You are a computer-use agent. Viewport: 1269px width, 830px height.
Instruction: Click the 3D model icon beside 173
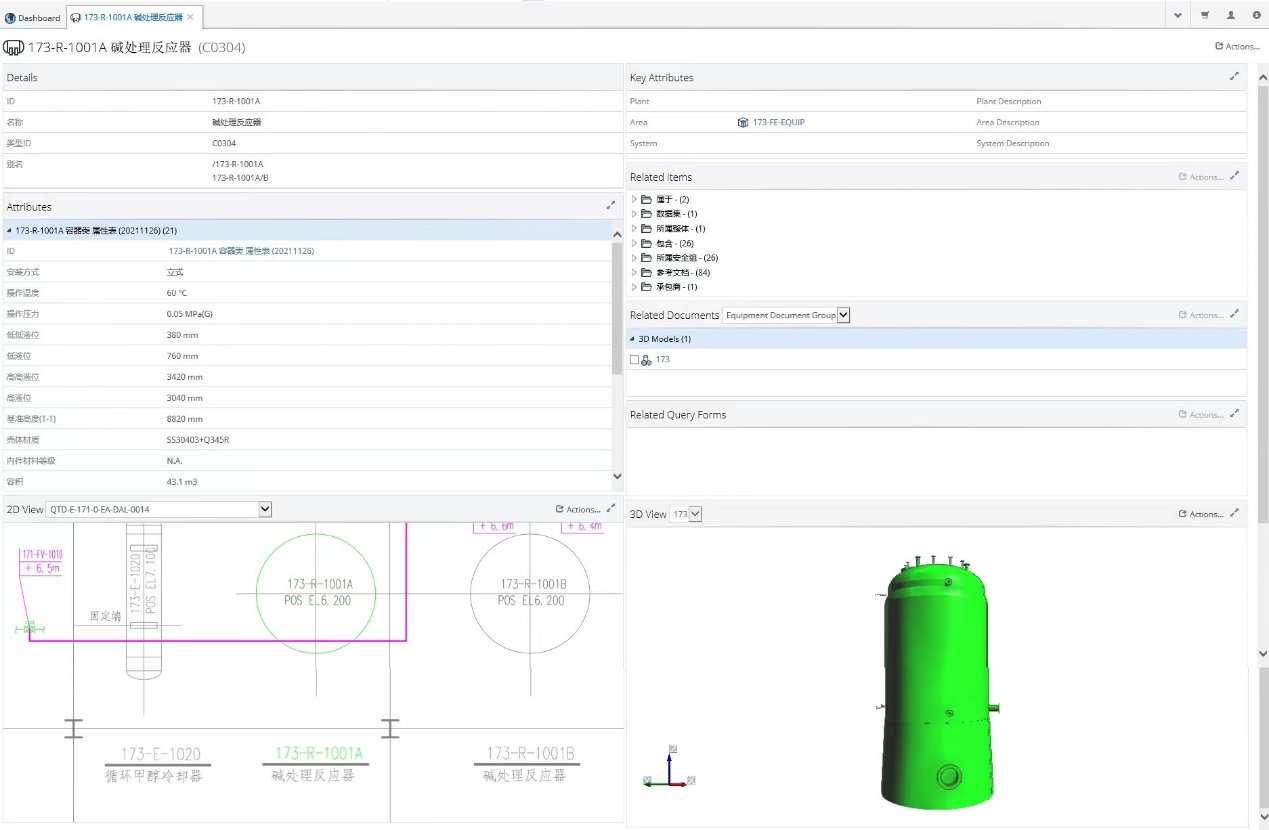click(x=646, y=360)
